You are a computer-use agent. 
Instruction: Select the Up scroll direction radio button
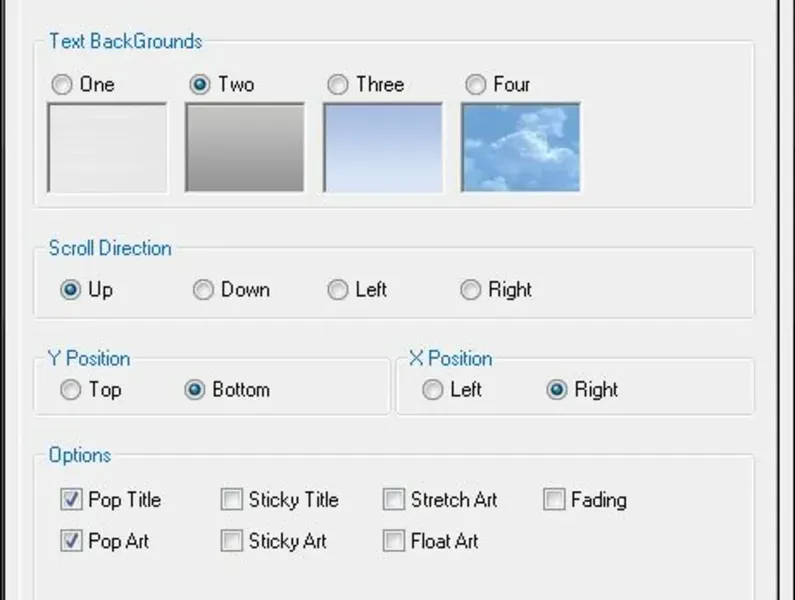[x=71, y=290]
